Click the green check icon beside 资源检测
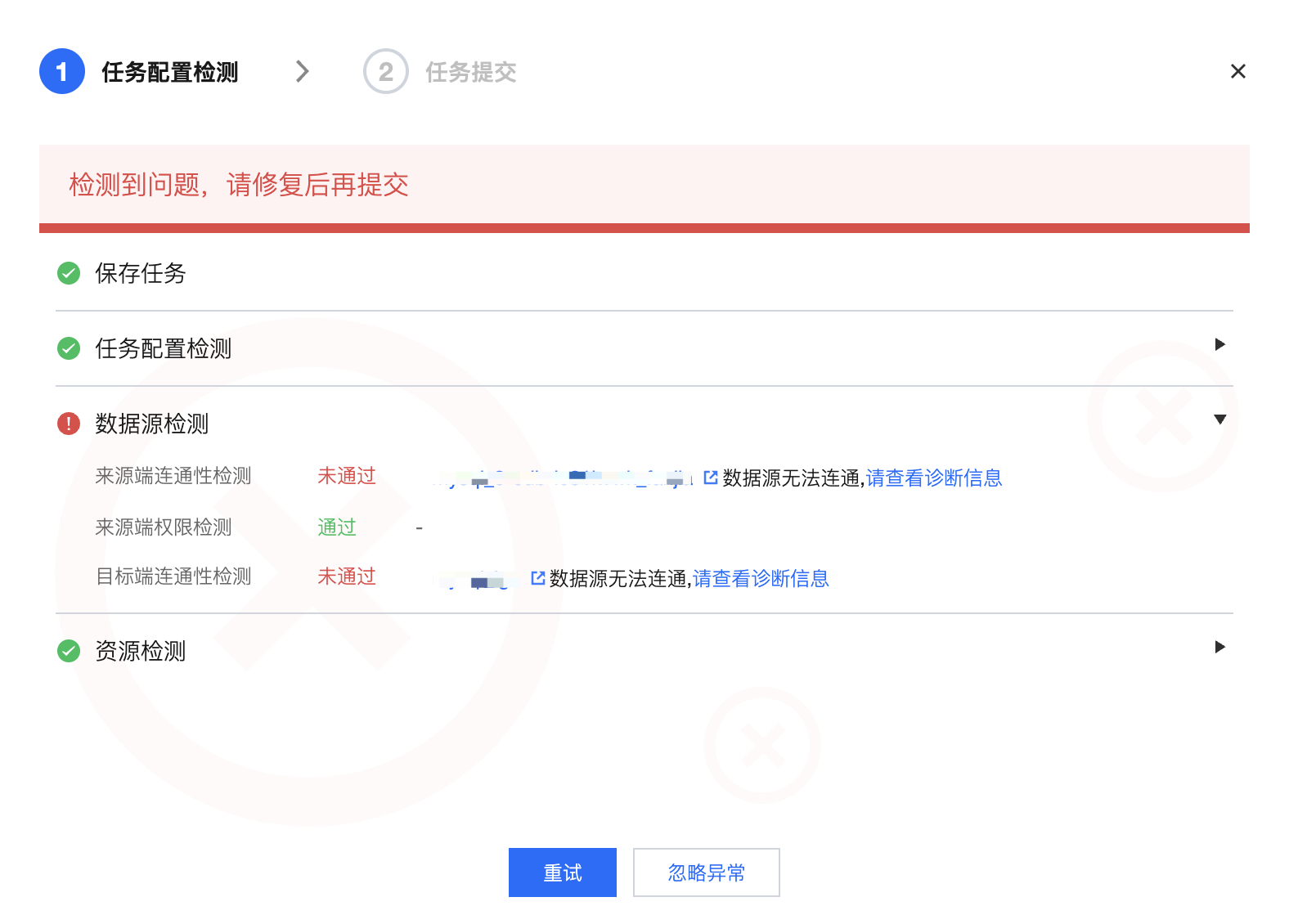Viewport: 1289px width, 924px height. (69, 651)
